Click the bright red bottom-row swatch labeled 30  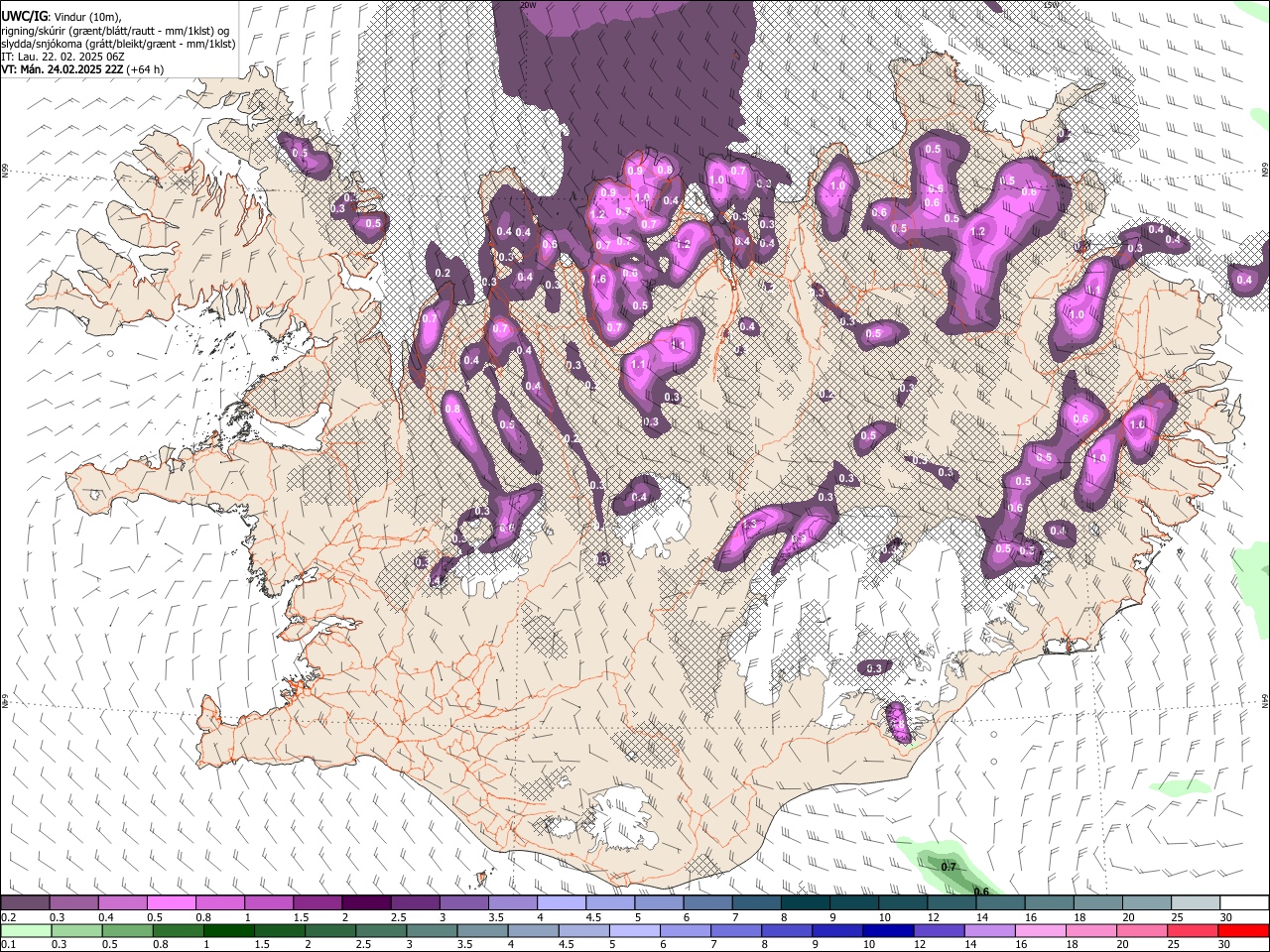[1243, 930]
